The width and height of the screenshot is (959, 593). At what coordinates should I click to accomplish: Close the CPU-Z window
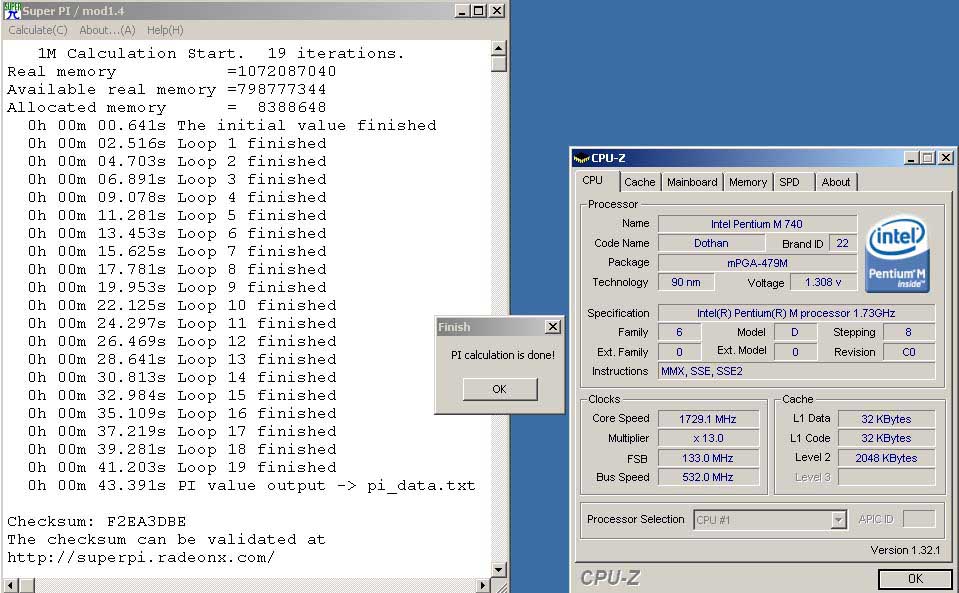coord(946,158)
